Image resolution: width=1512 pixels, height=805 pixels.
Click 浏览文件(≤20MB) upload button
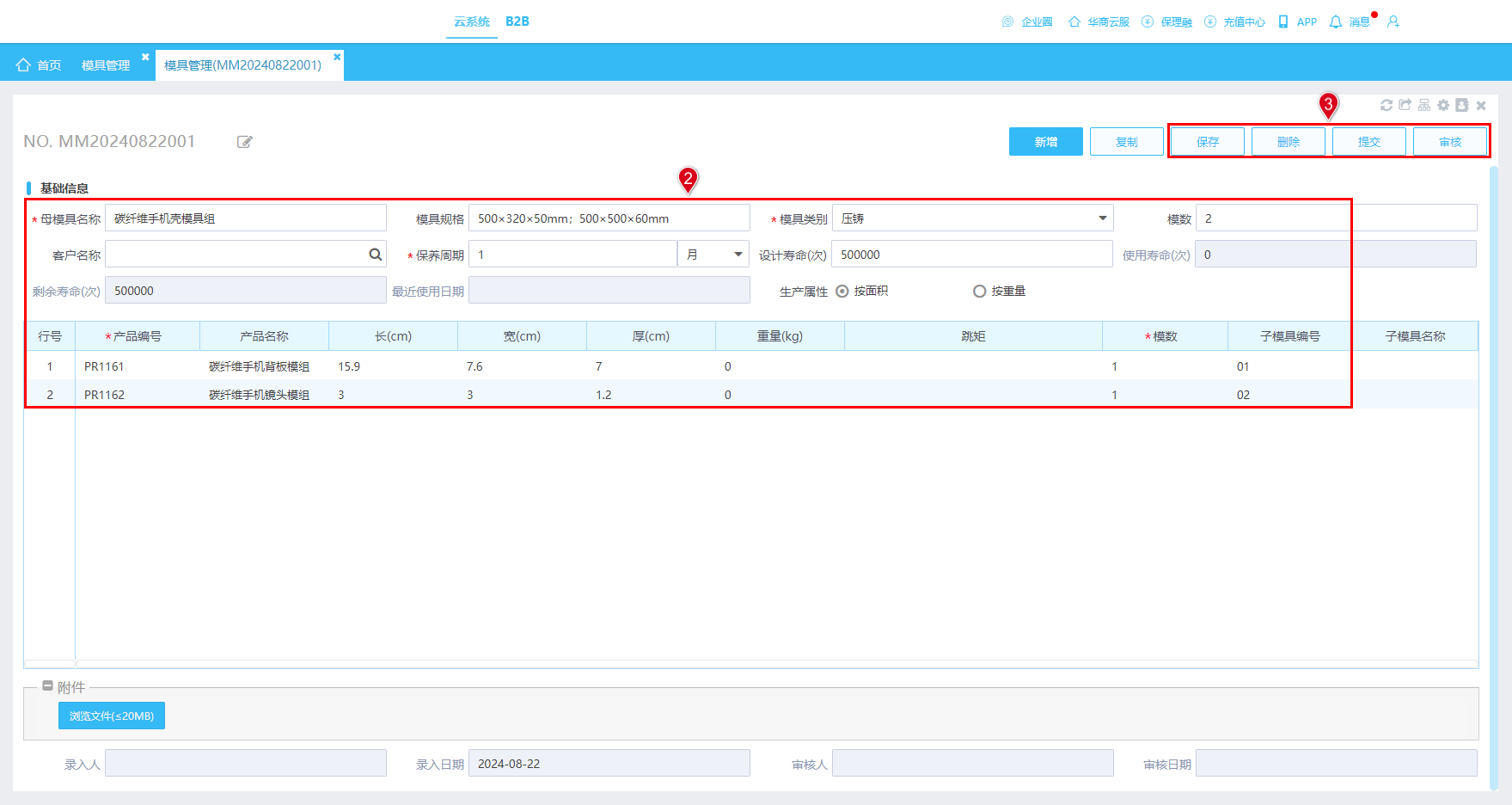[x=112, y=716]
